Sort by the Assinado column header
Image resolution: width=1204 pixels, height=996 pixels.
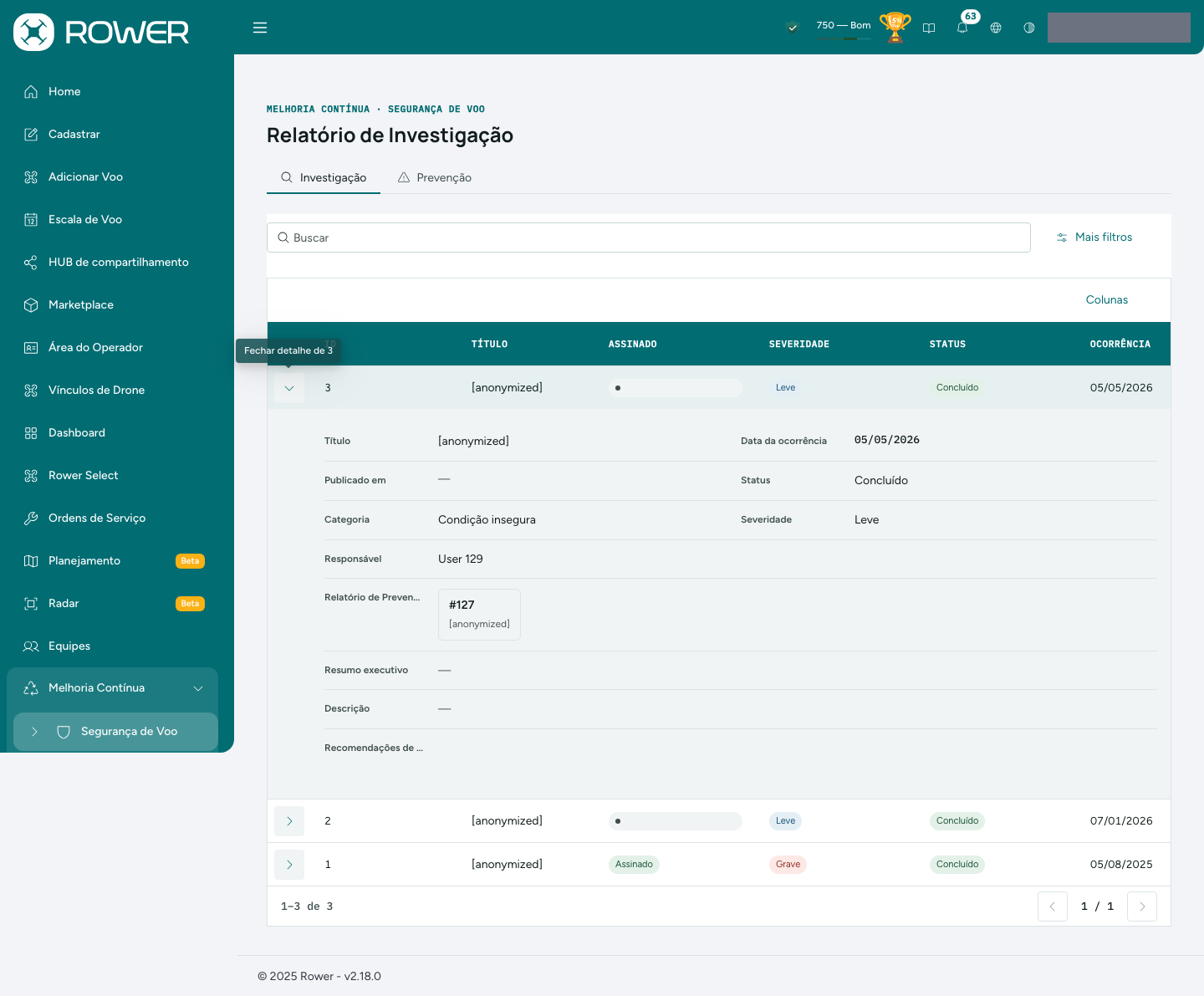[633, 345]
